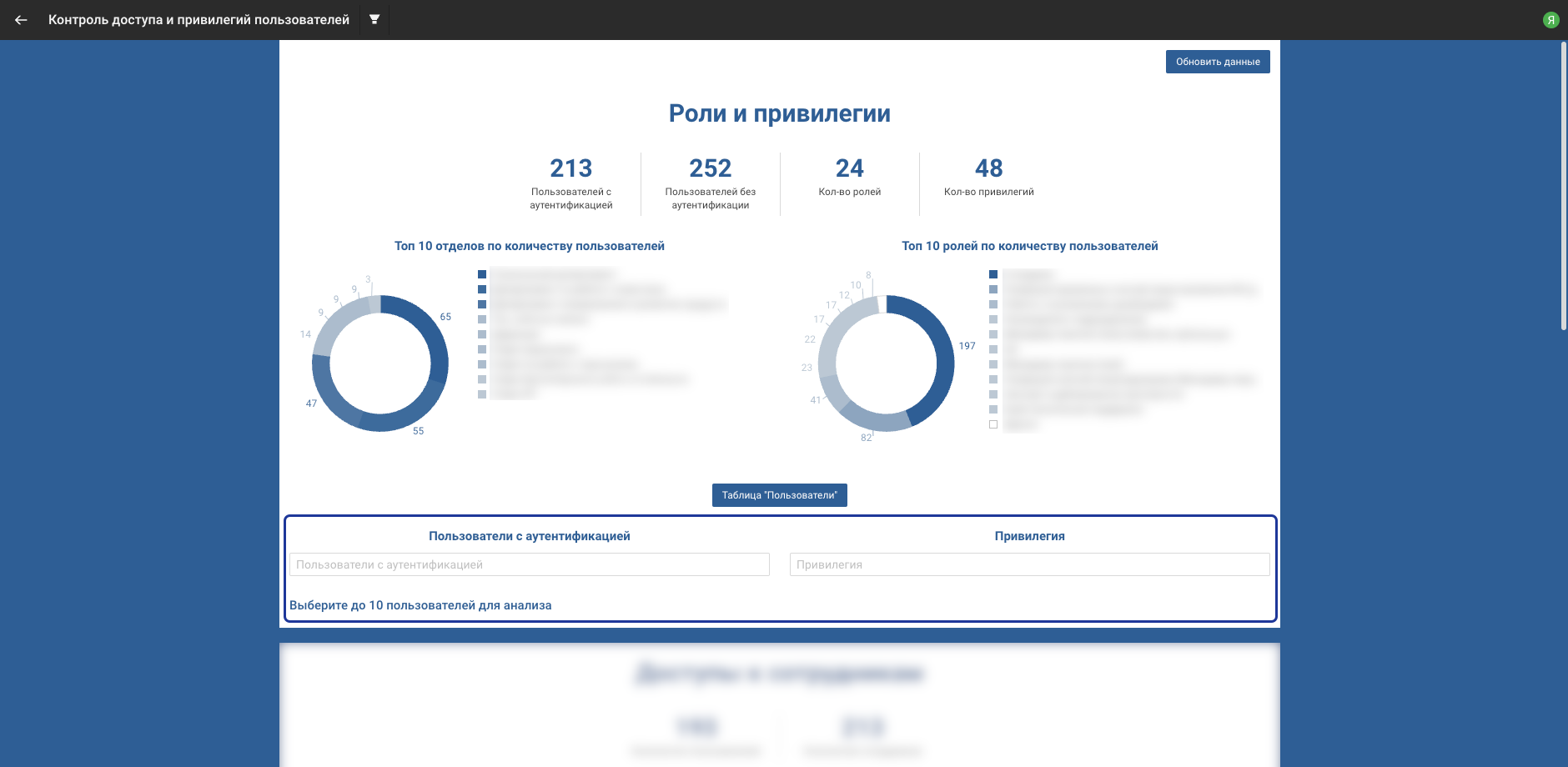Click the 24 "Кол-во ролей" counter
Viewport: 1568px width, 767px height.
tap(849, 169)
